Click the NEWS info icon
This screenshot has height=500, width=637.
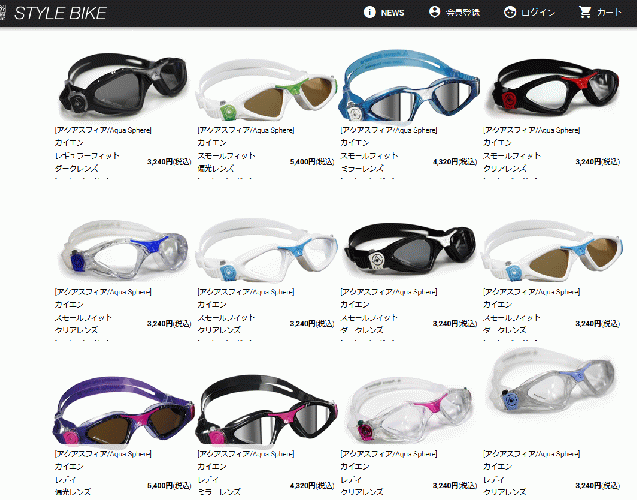click(369, 12)
